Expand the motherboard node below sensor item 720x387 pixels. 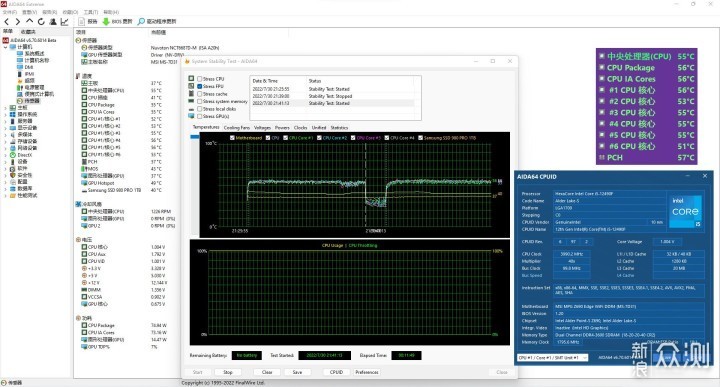pos(6,107)
